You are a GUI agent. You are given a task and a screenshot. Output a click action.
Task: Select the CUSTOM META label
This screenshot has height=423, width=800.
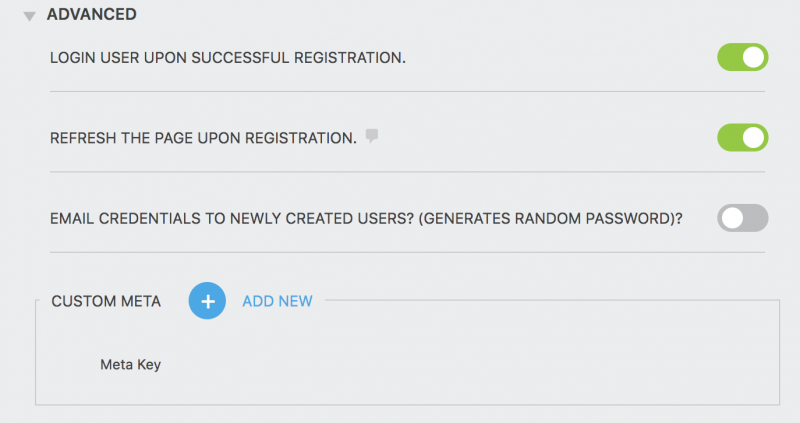[x=106, y=301]
